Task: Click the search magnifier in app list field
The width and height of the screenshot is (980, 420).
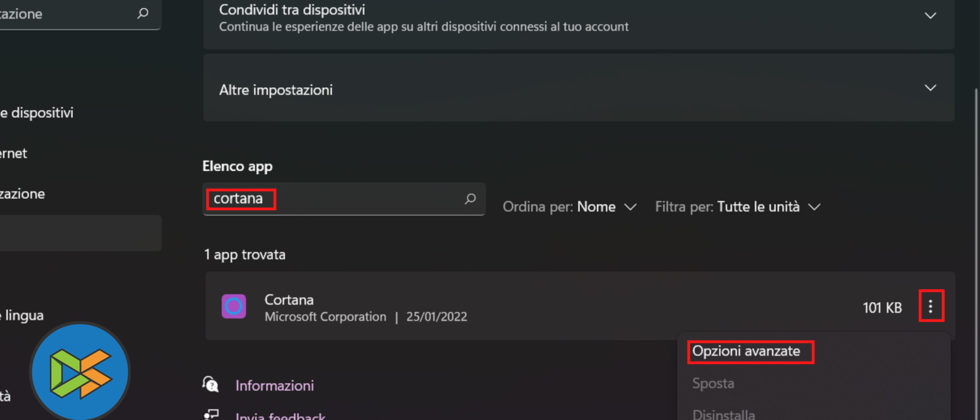Action: 470,199
